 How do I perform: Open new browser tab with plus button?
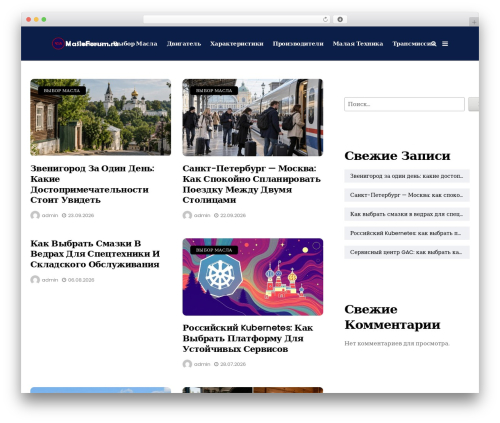tap(474, 22)
